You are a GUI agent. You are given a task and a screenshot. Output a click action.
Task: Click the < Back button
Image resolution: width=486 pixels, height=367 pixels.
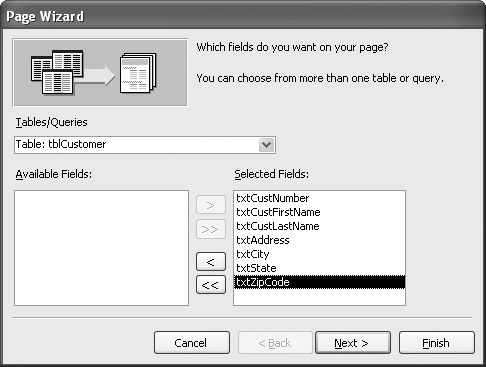(275, 343)
